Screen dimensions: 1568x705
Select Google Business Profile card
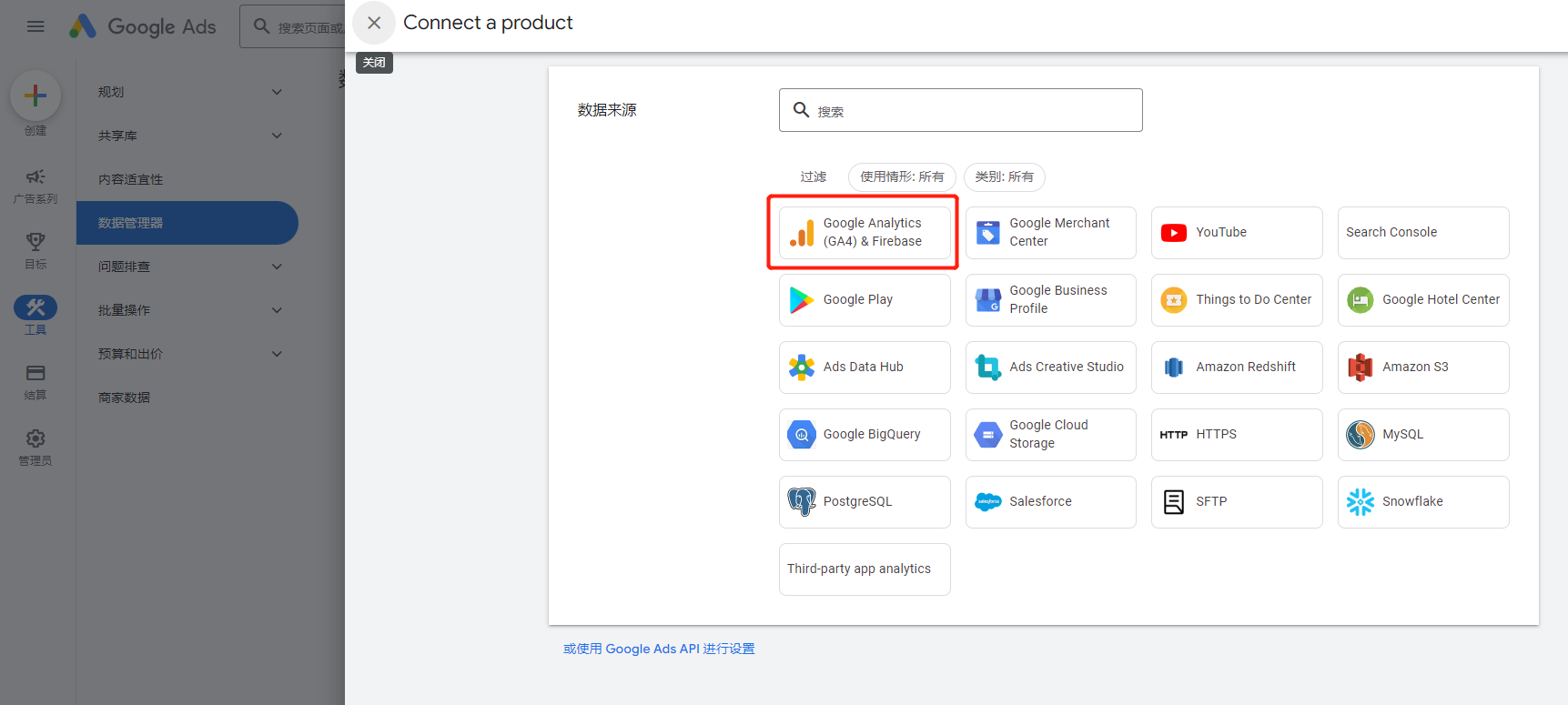point(1050,300)
